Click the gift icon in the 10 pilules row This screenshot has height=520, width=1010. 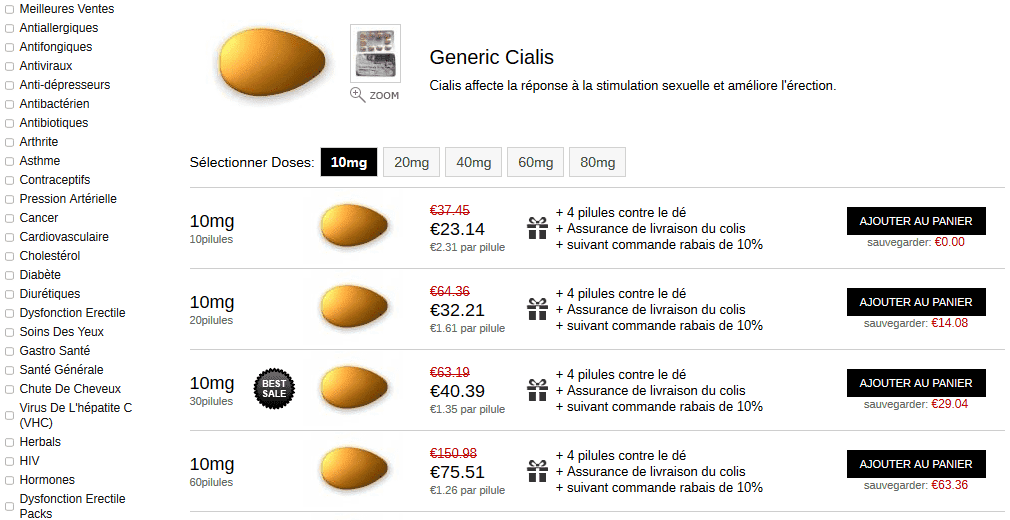[x=537, y=228]
